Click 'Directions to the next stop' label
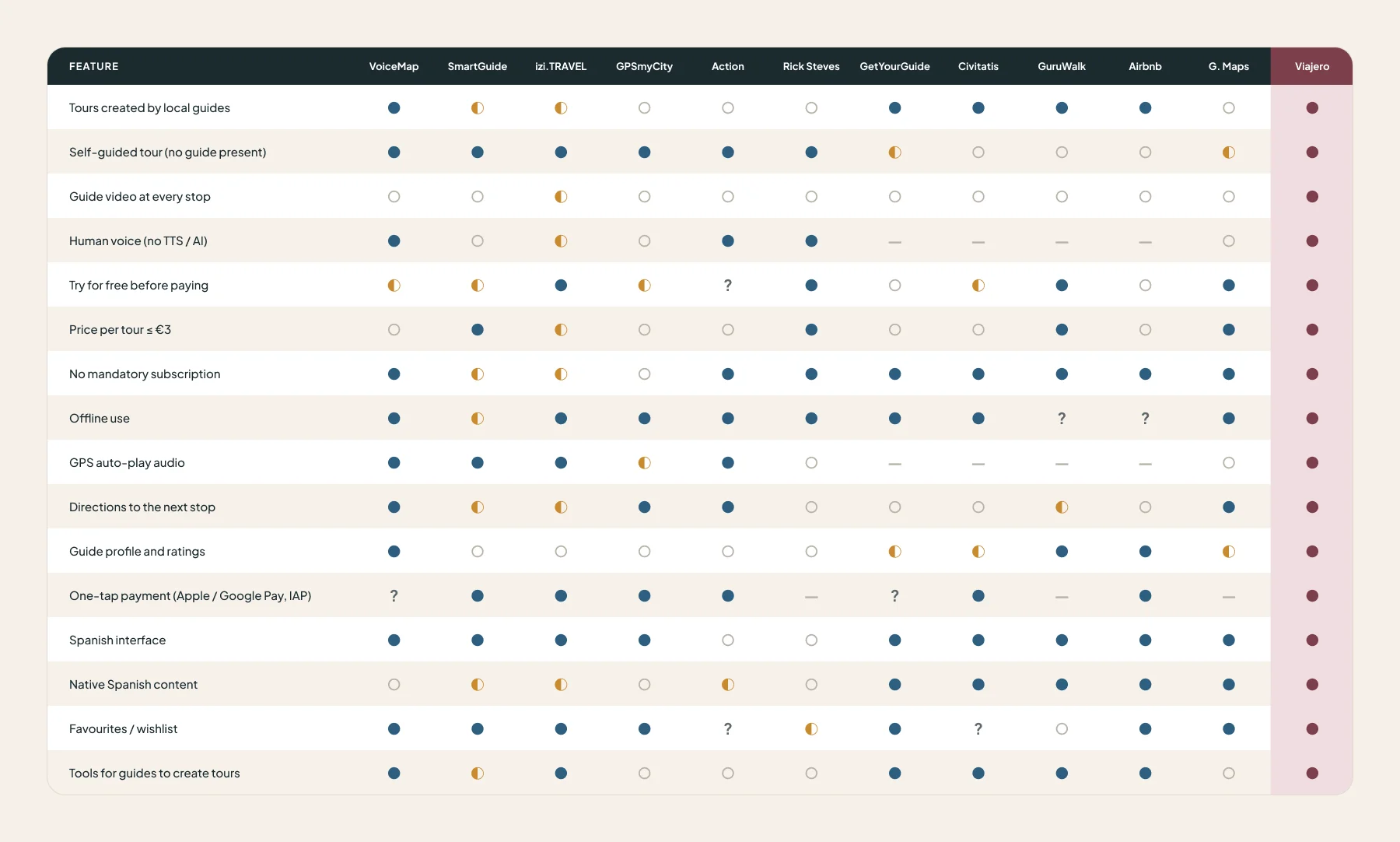 142,507
